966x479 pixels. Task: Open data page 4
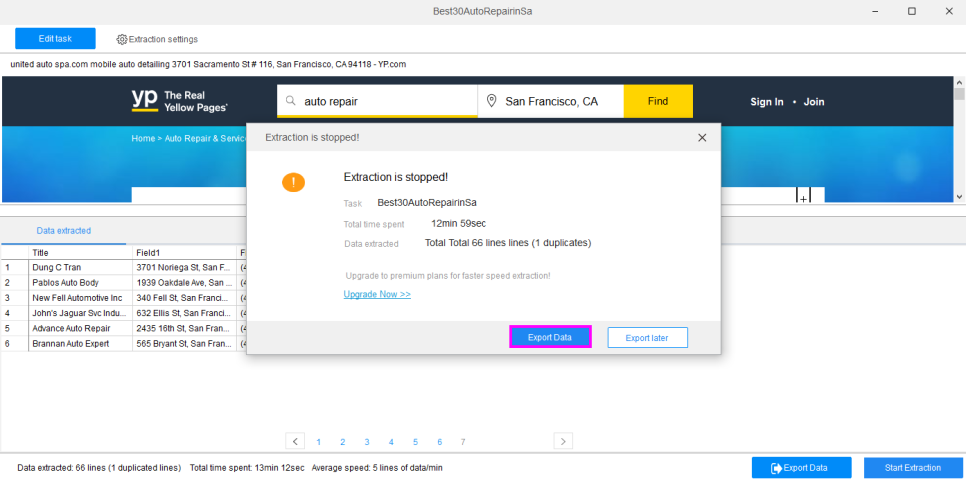tap(391, 442)
